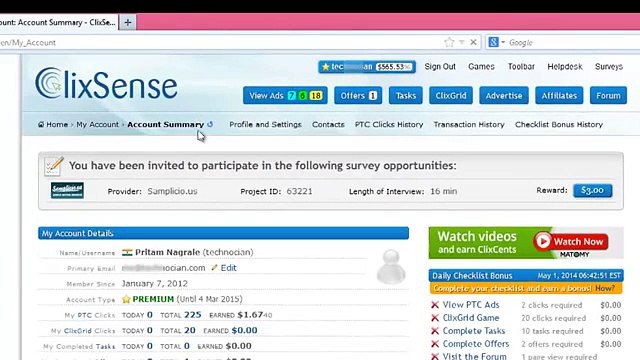The width and height of the screenshot is (640, 360).
Task: Go to Helpdesk
Action: 565,67
